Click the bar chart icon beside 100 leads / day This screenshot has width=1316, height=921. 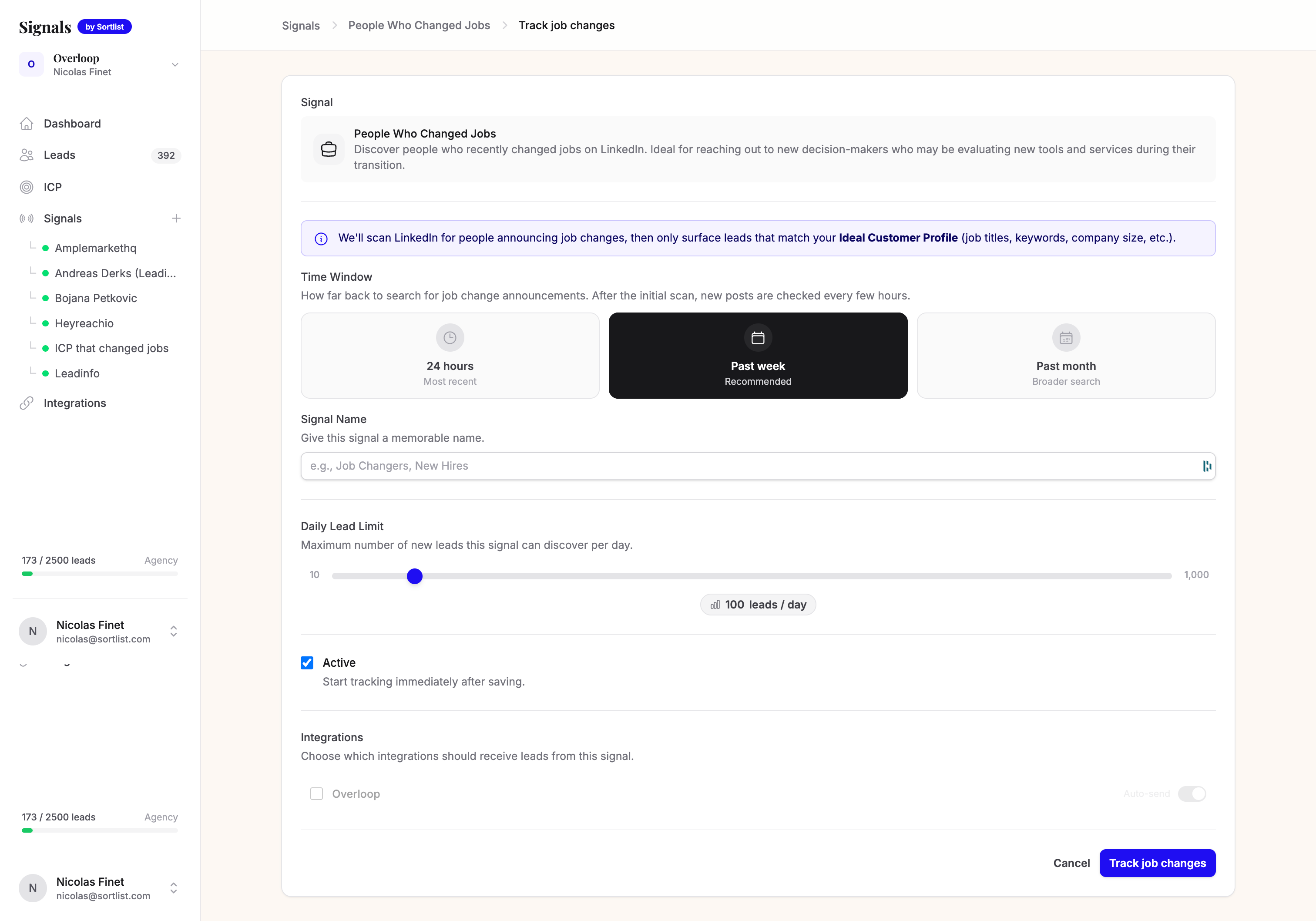[x=715, y=605]
